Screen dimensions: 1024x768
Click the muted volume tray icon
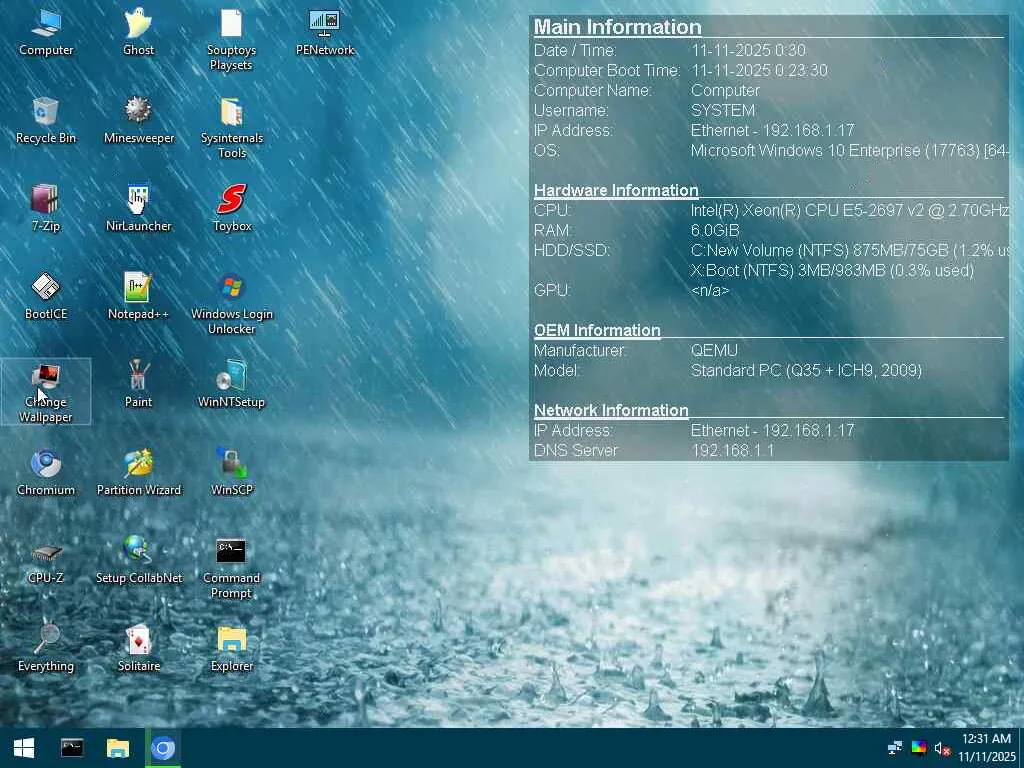coord(942,748)
